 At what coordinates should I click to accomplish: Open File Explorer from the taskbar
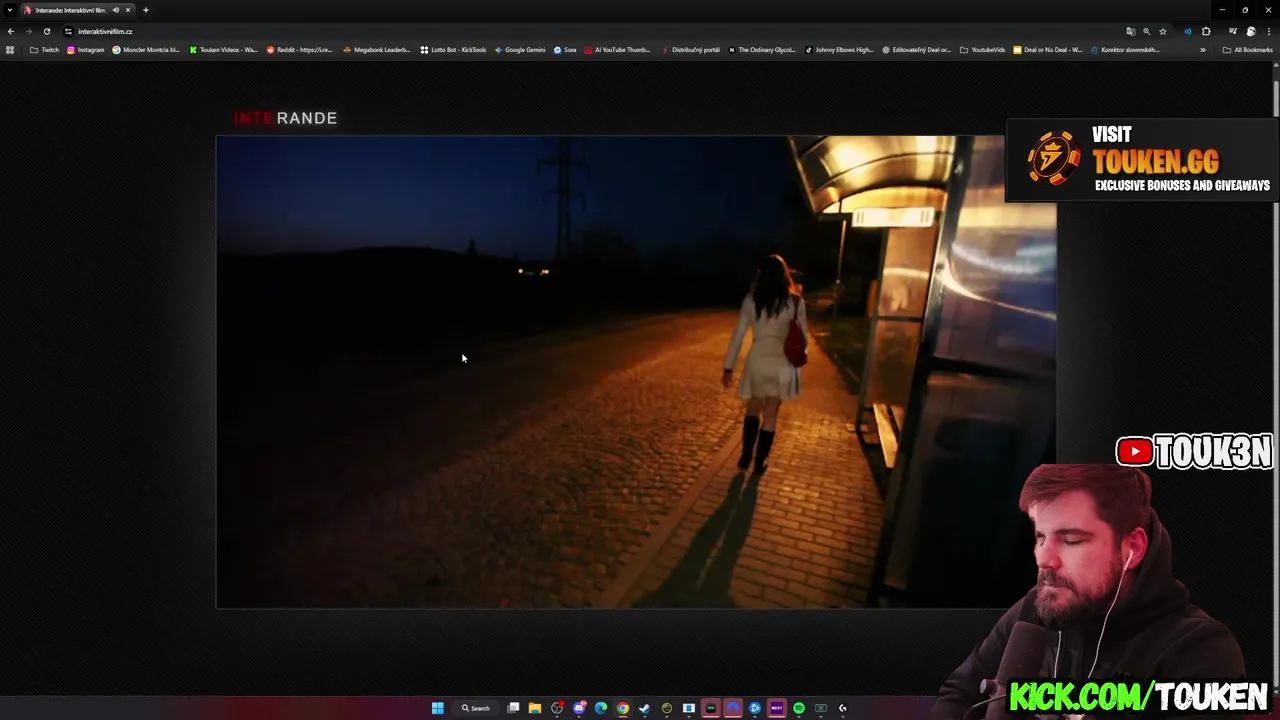pyautogui.click(x=535, y=708)
